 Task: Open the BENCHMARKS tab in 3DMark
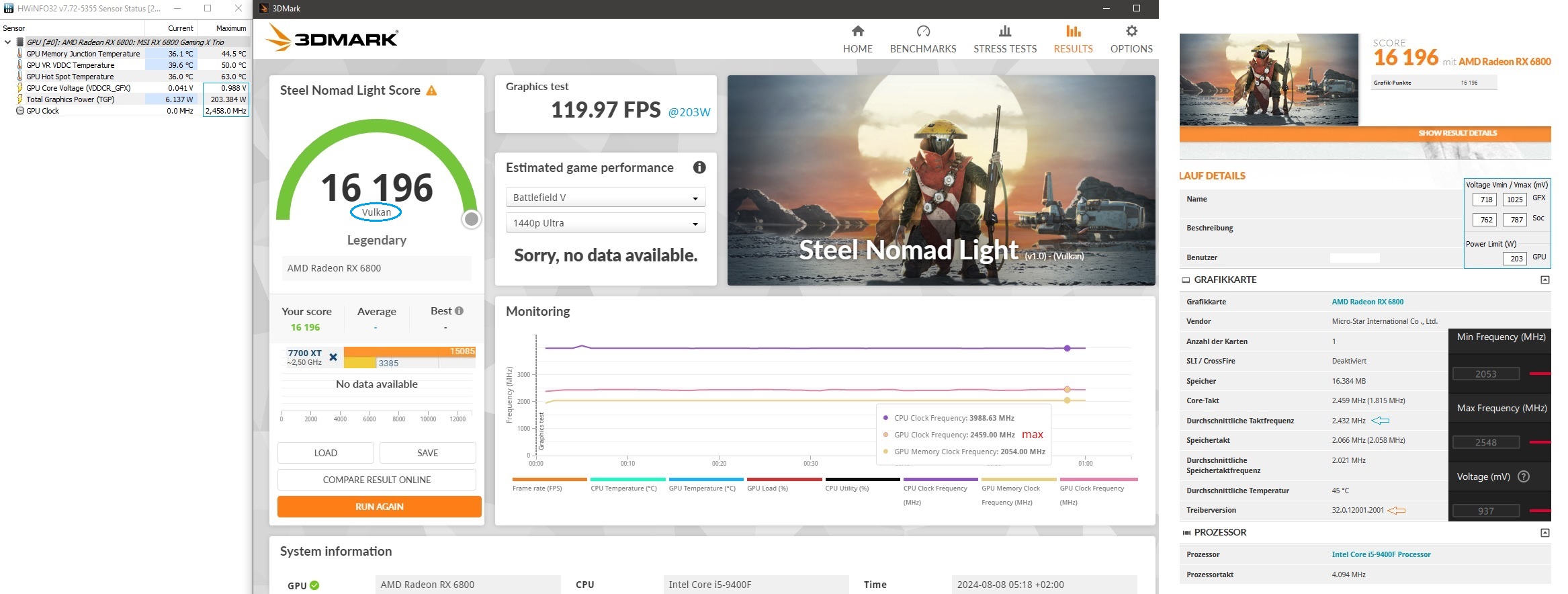coord(922,40)
